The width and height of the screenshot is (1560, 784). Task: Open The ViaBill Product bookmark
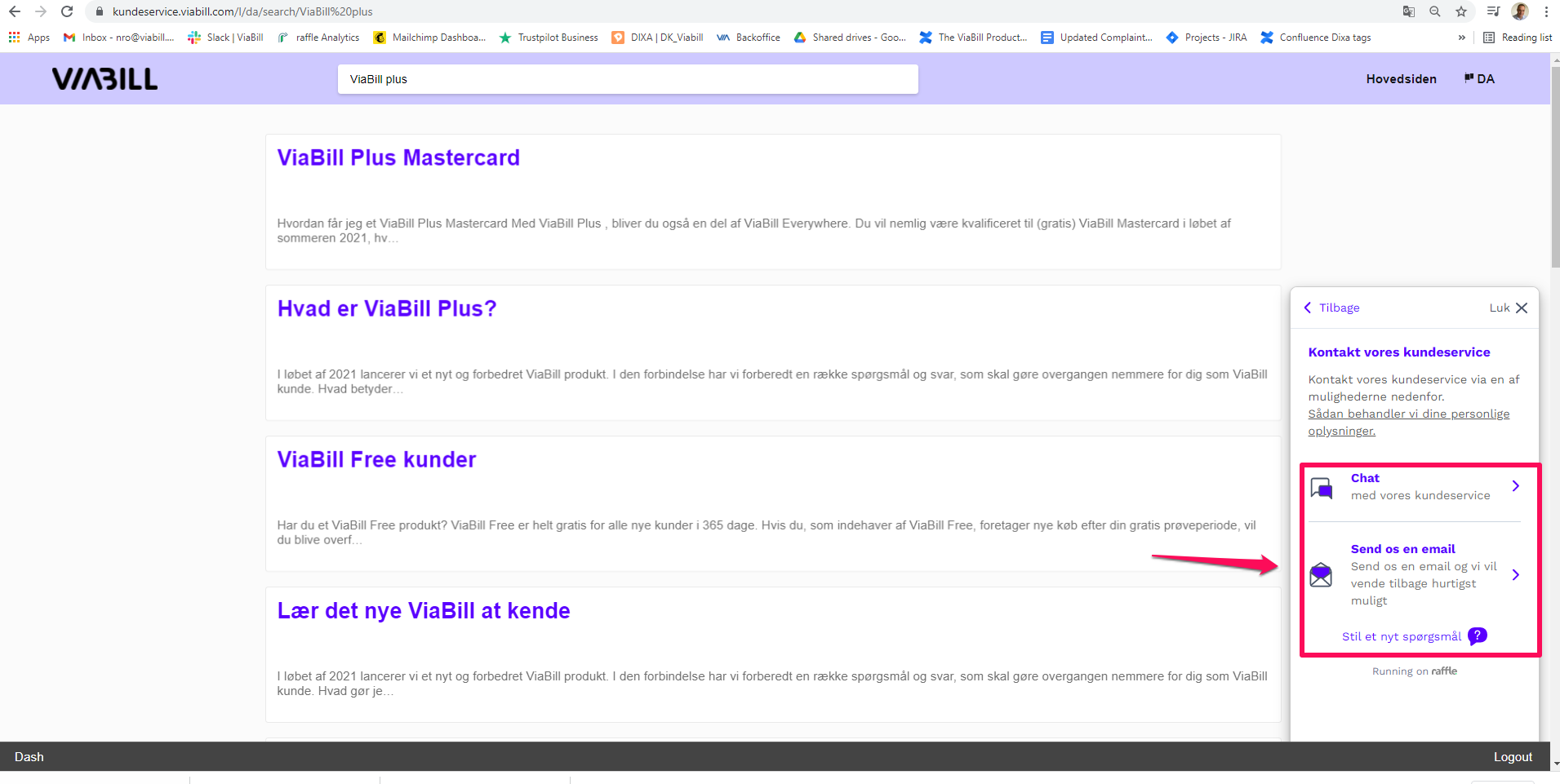point(973,38)
